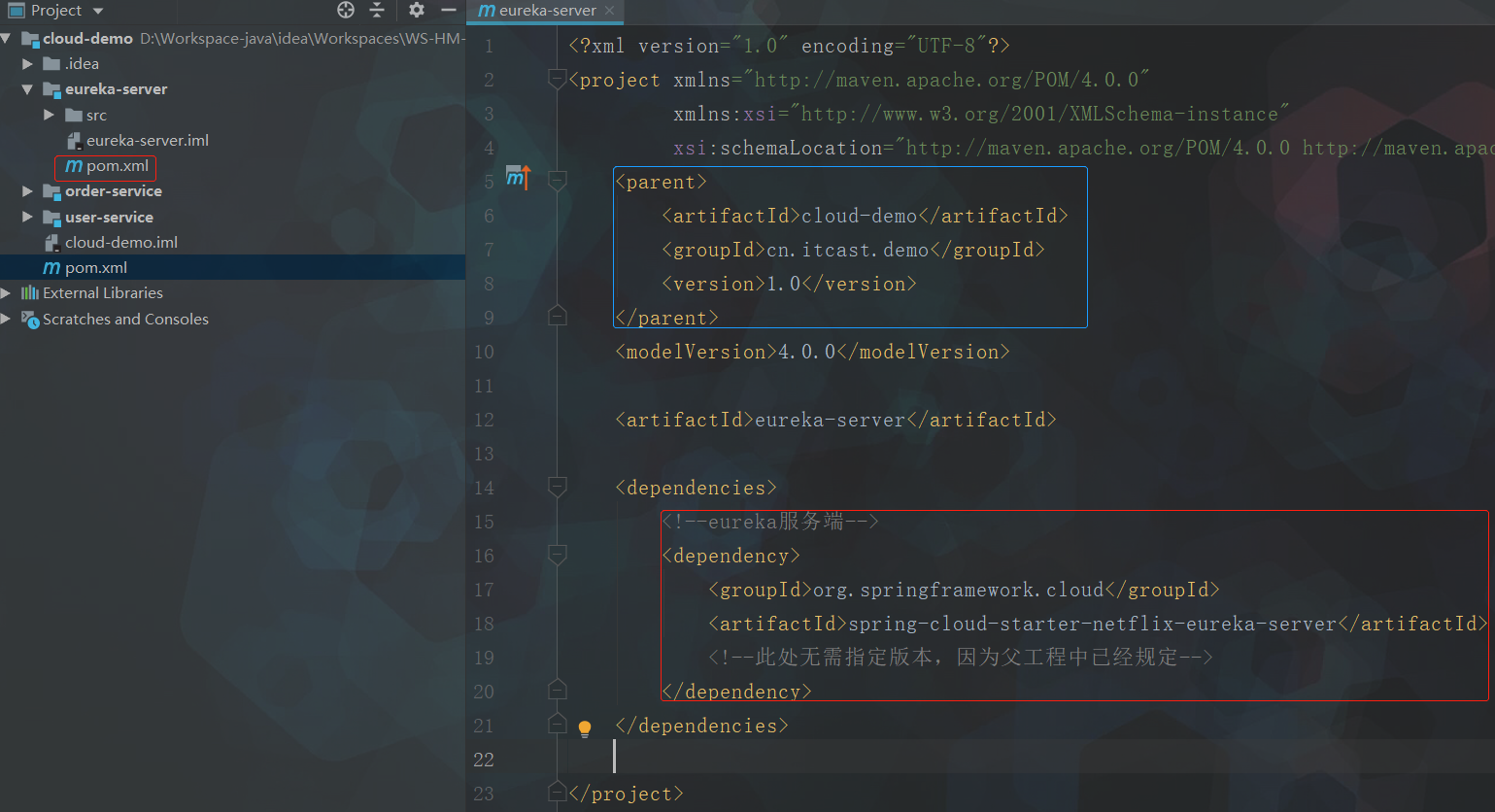The width and height of the screenshot is (1495, 812).
Task: Open Project panel settings gear
Action: coord(417,10)
